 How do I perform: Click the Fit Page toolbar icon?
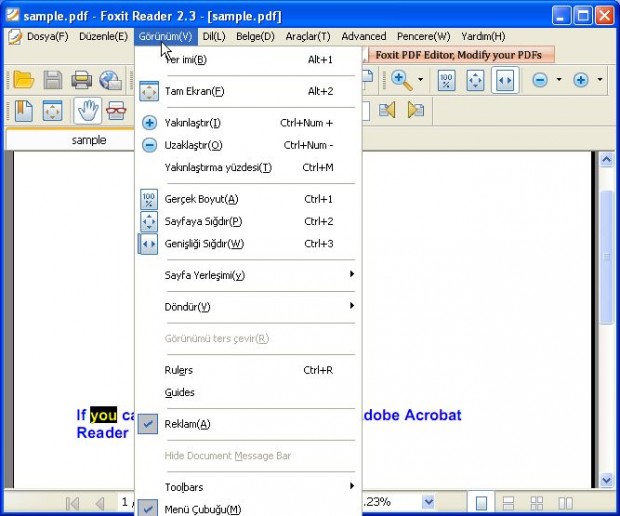tap(475, 81)
